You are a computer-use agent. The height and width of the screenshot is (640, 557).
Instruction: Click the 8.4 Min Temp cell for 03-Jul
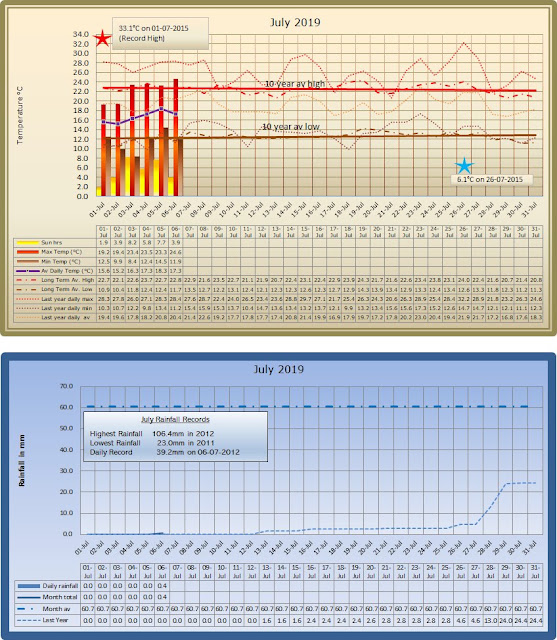coord(132,262)
